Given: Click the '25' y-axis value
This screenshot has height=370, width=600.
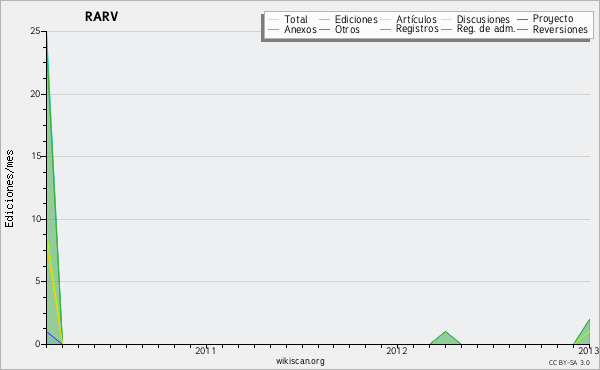Looking at the screenshot, I should (x=36, y=31).
